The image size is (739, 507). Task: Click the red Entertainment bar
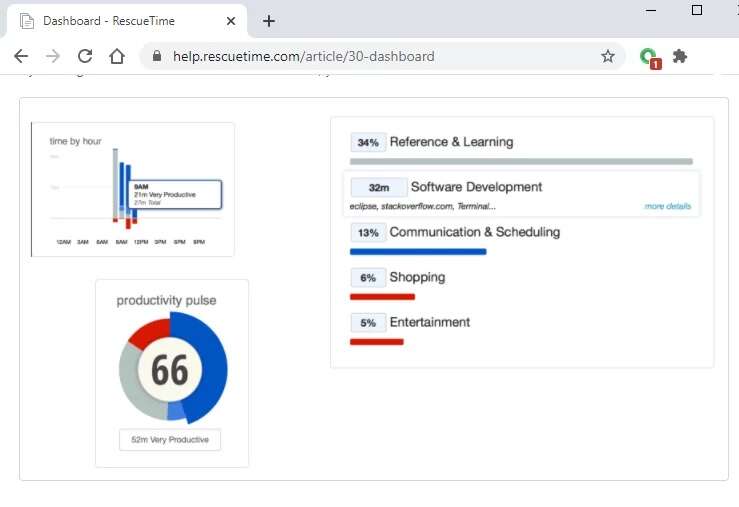pos(377,342)
